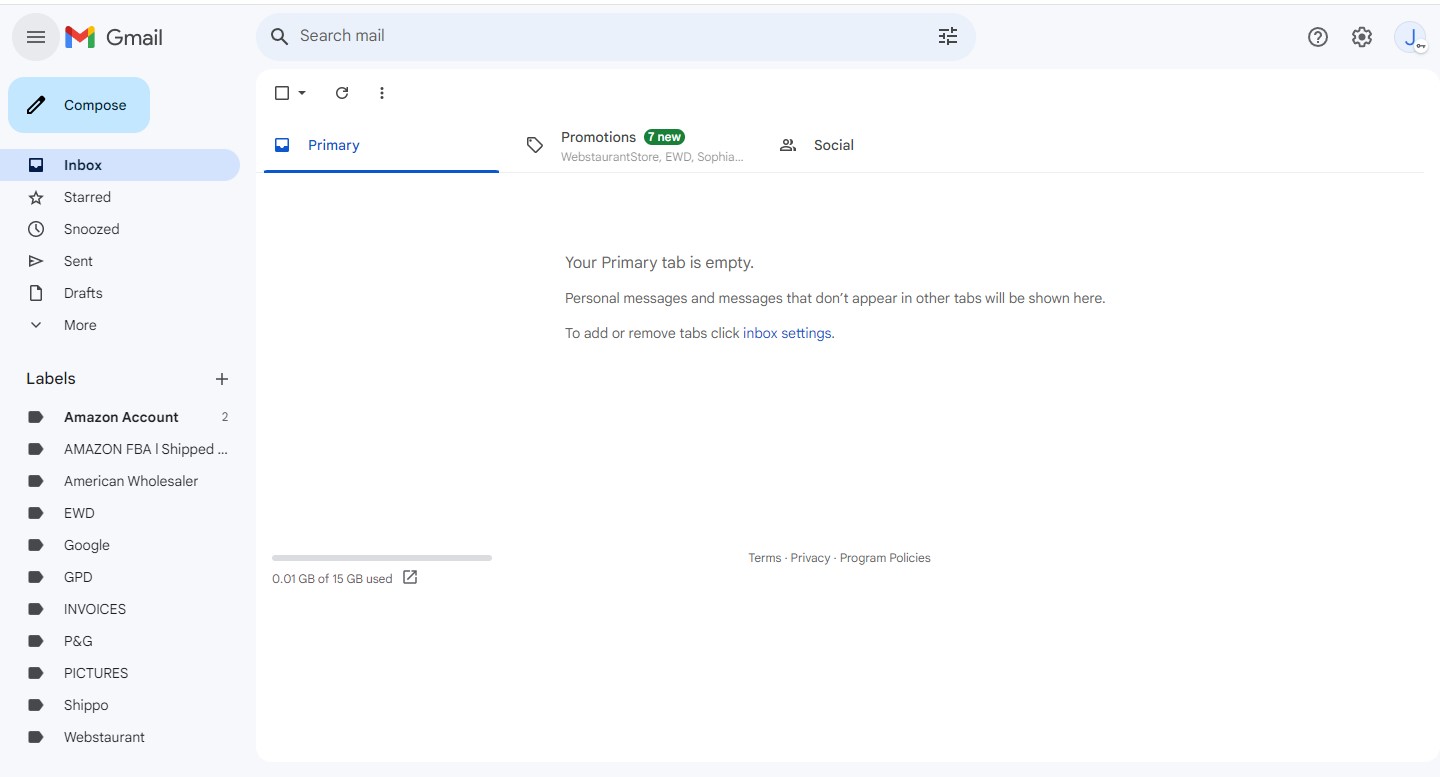The image size is (1440, 777).
Task: Open the Privacy link
Action: tap(810, 558)
